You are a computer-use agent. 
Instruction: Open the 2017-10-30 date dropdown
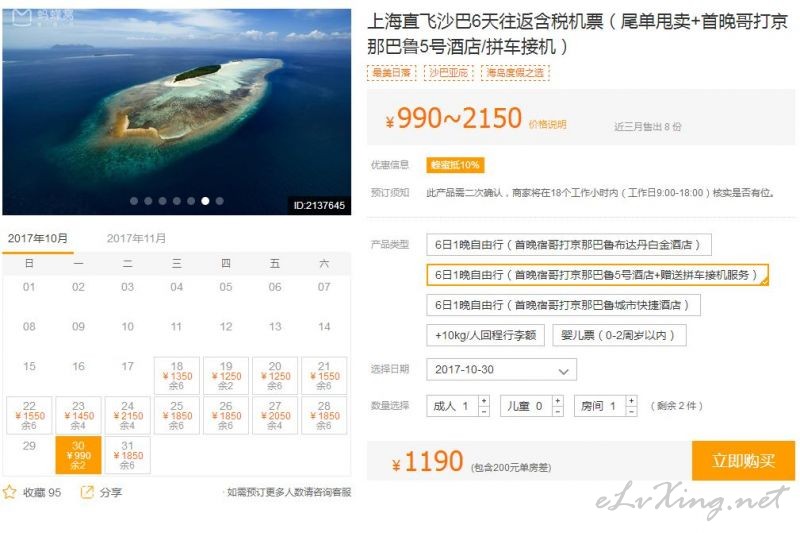pyautogui.click(x=502, y=369)
